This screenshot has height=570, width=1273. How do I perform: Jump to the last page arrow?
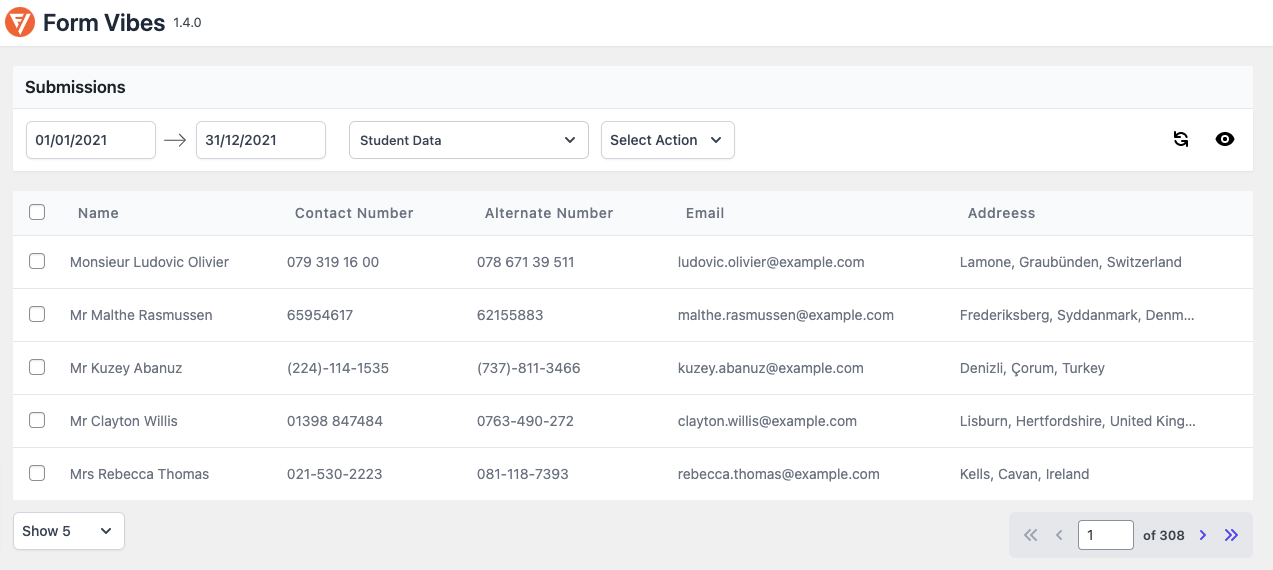coord(1231,535)
